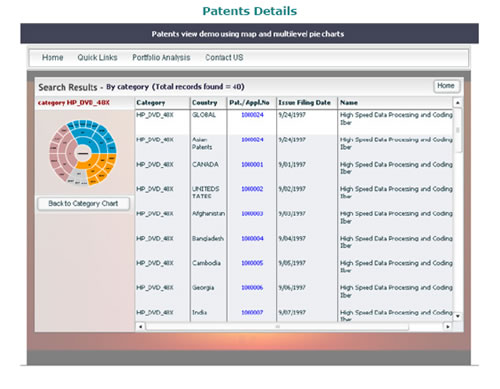Screen dimensions: 500x389
Task: Open the Home menu item
Action: (52, 57)
